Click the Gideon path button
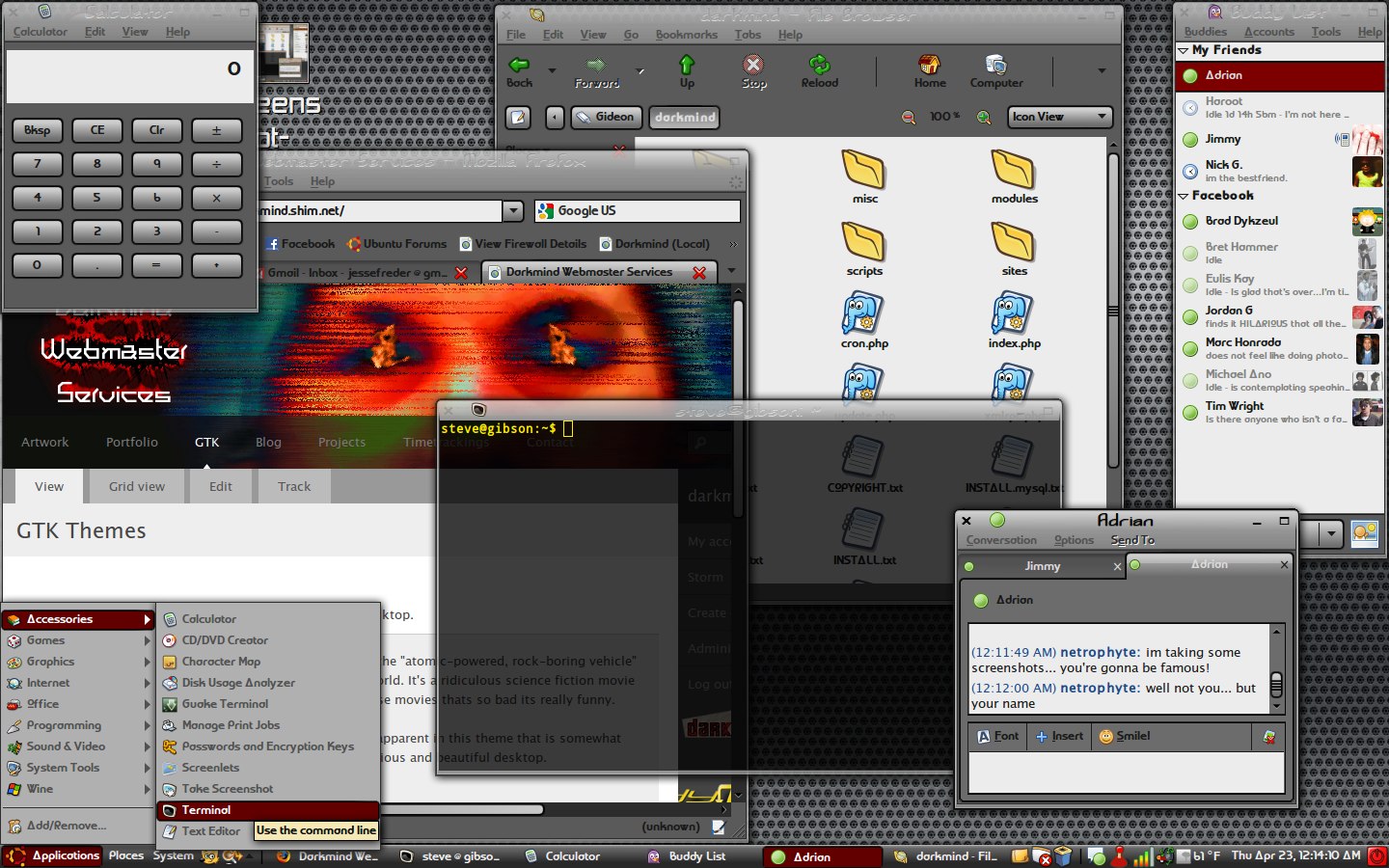 coord(606,117)
